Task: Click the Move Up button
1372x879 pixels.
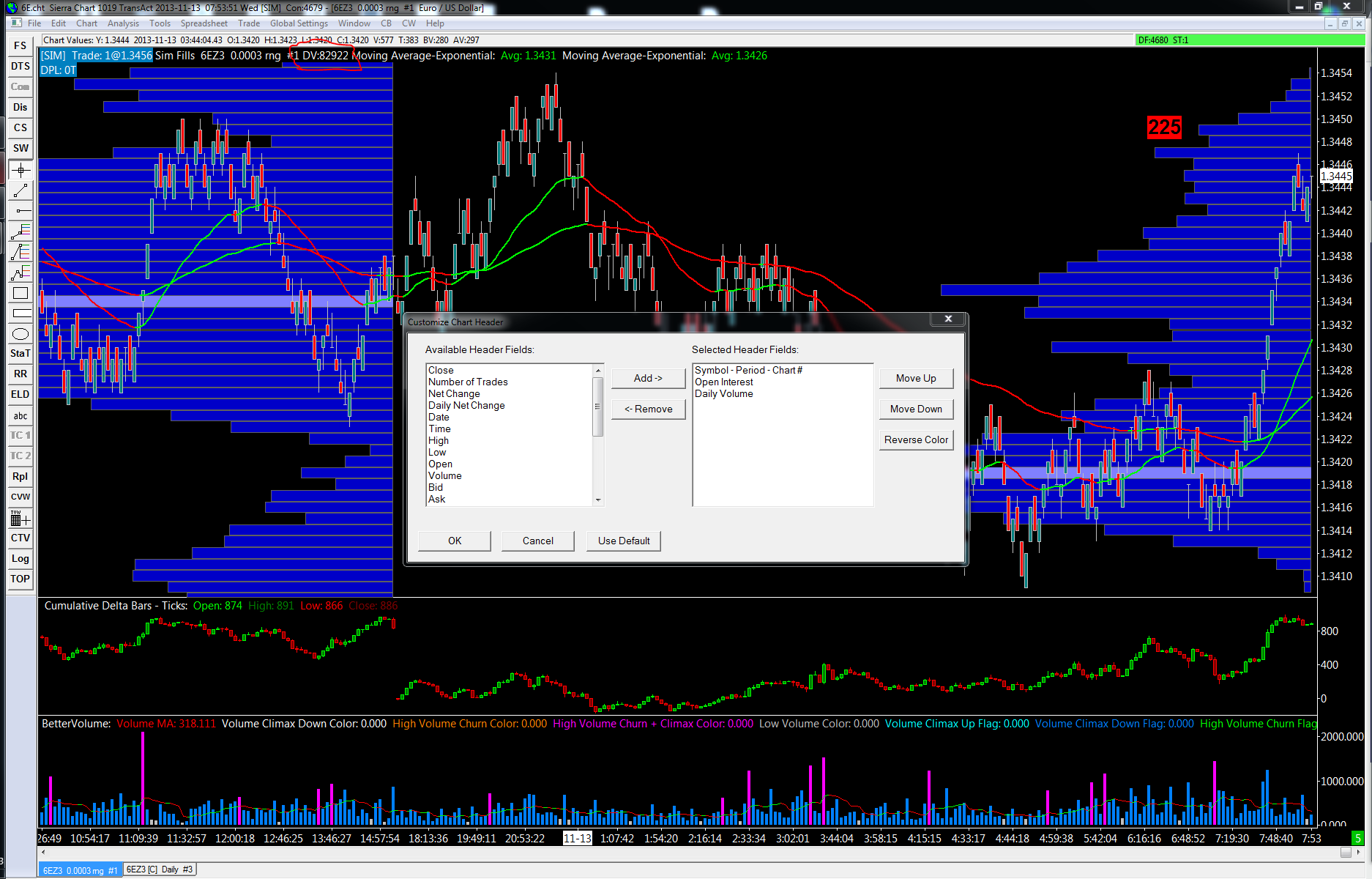Action: point(916,378)
